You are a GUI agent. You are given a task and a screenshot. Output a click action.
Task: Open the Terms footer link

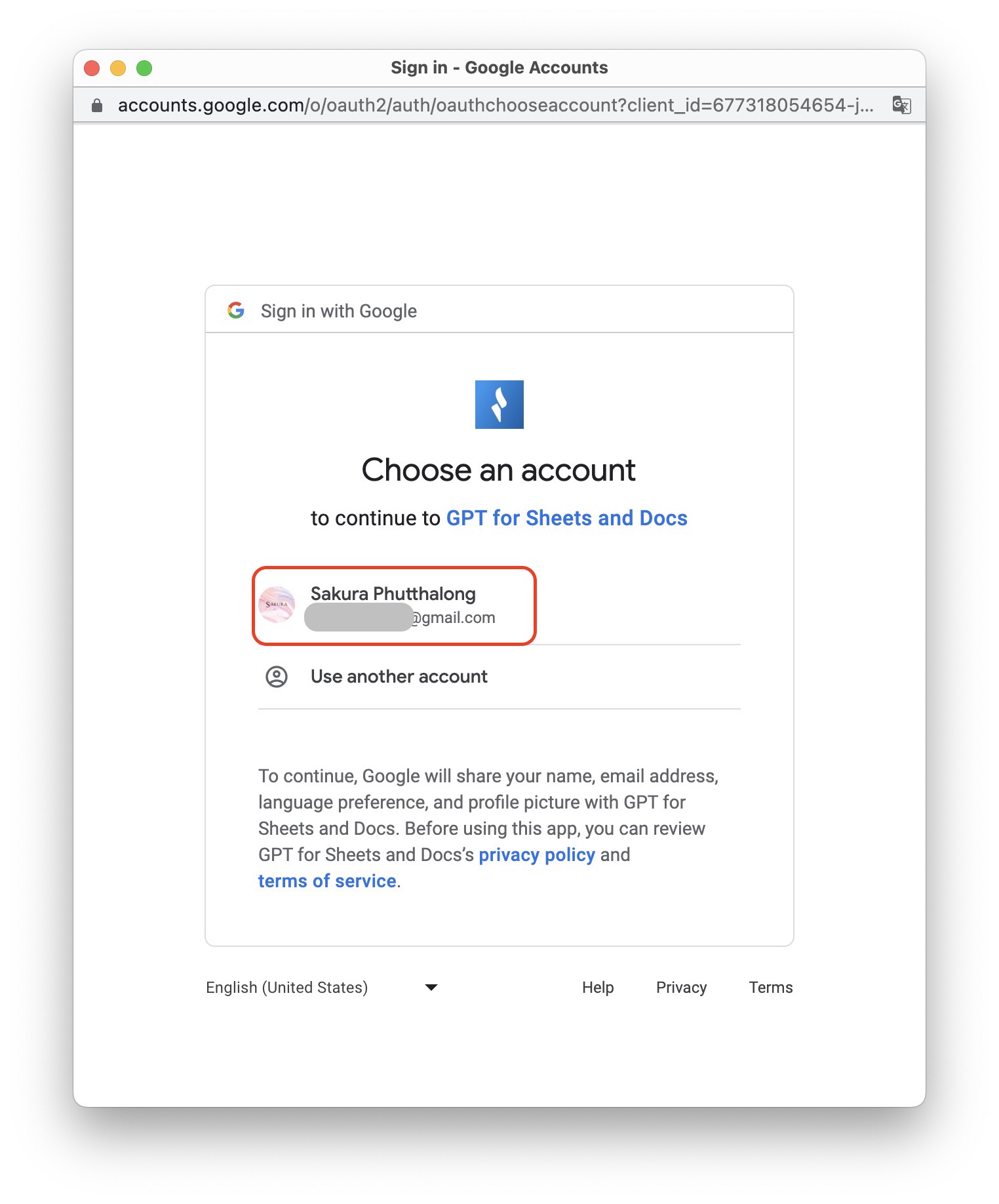click(770, 987)
